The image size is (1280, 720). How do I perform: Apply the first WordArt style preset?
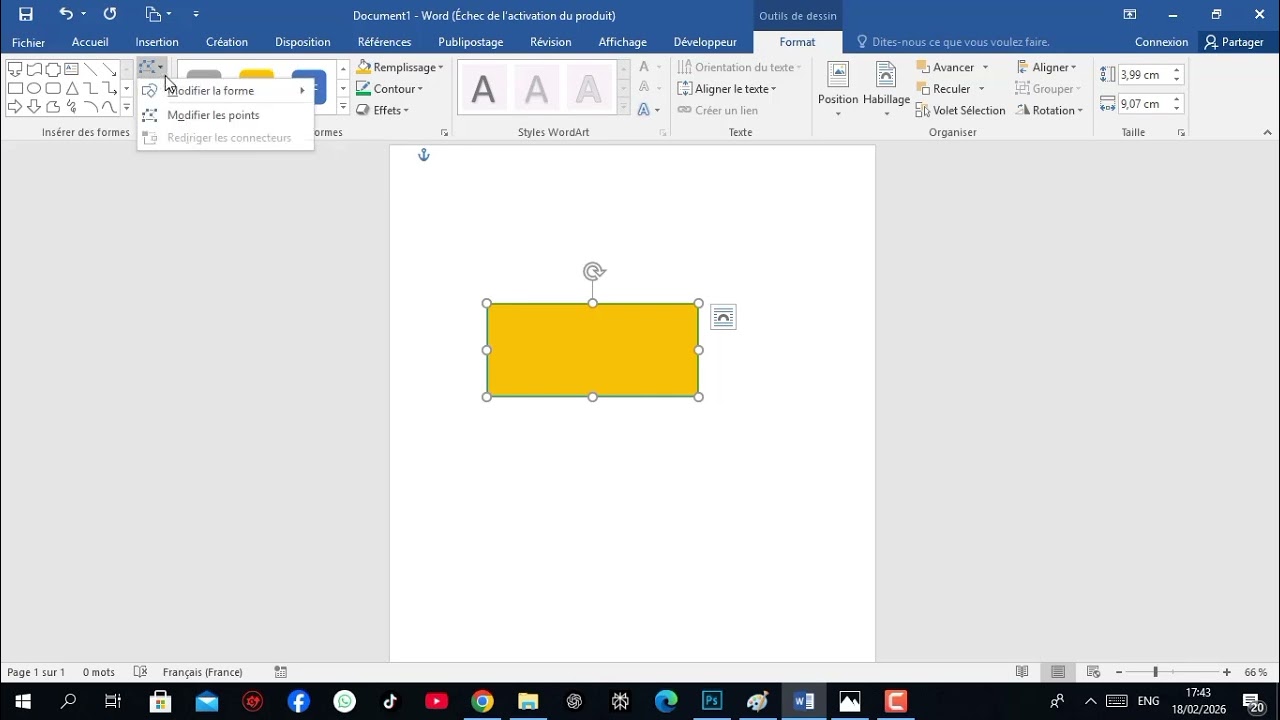pos(484,88)
